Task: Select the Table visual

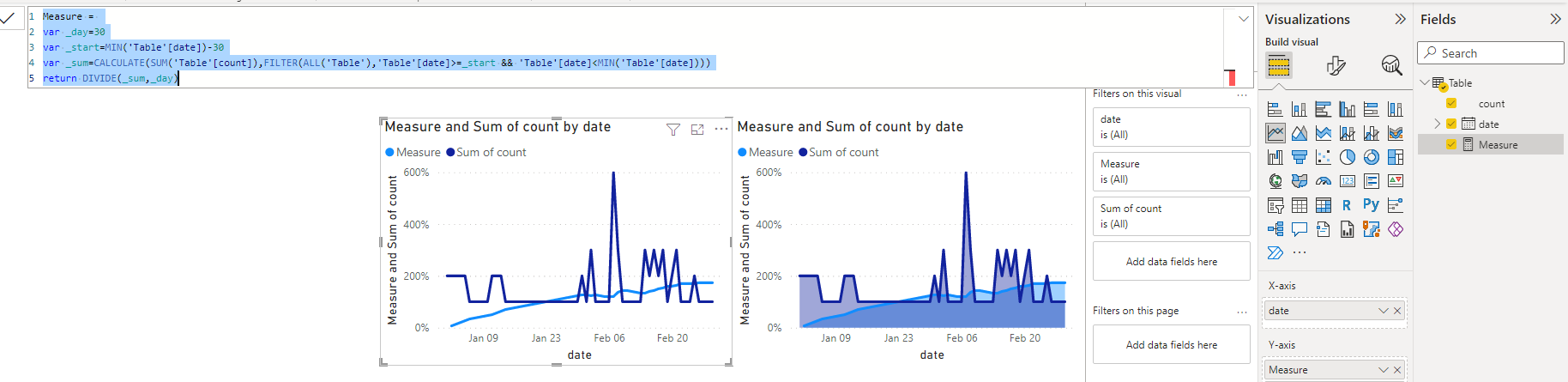Action: 1300,205
